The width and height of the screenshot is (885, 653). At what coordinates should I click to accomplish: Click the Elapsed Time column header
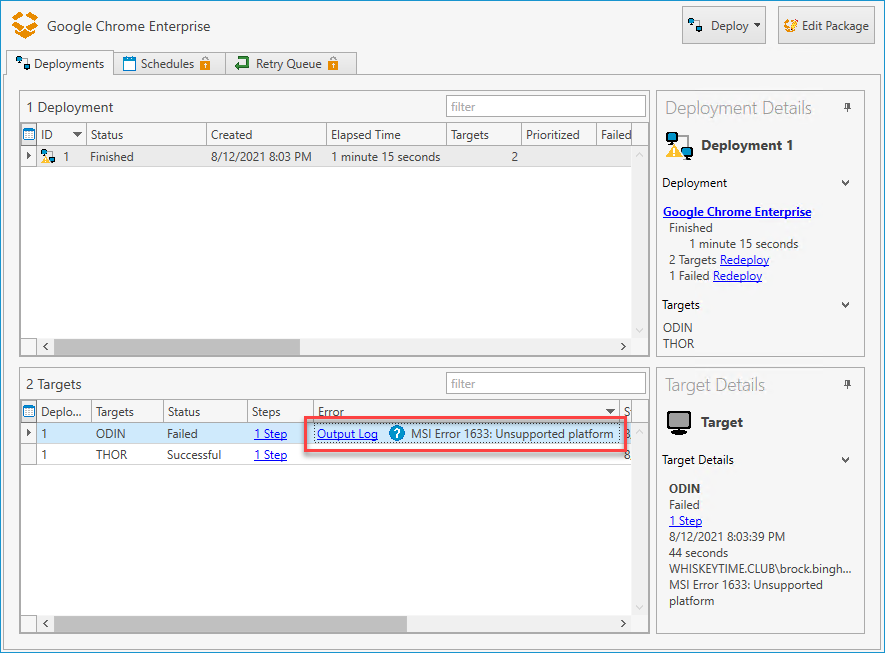coord(387,134)
